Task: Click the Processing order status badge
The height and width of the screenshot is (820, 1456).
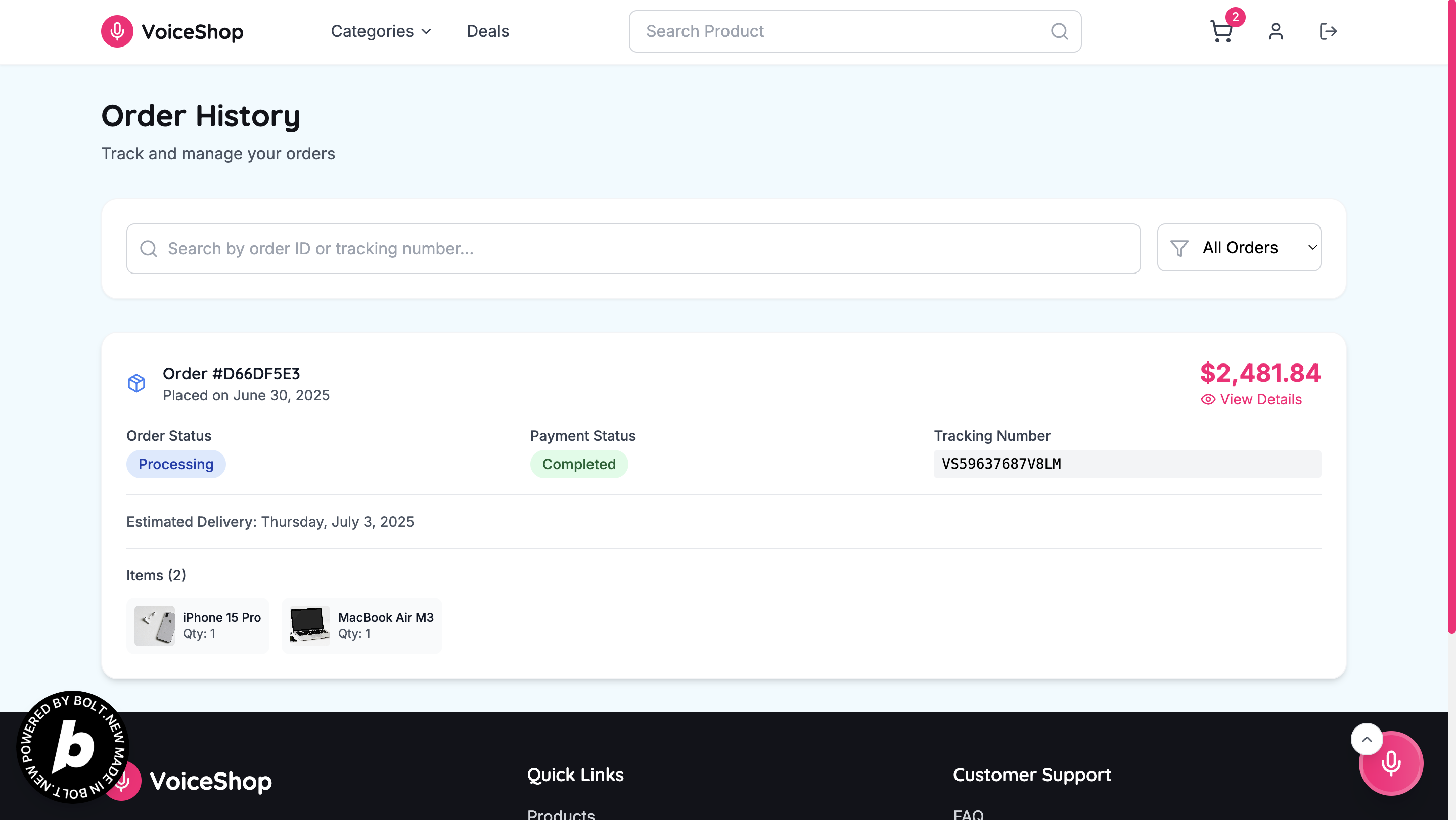Action: (176, 464)
